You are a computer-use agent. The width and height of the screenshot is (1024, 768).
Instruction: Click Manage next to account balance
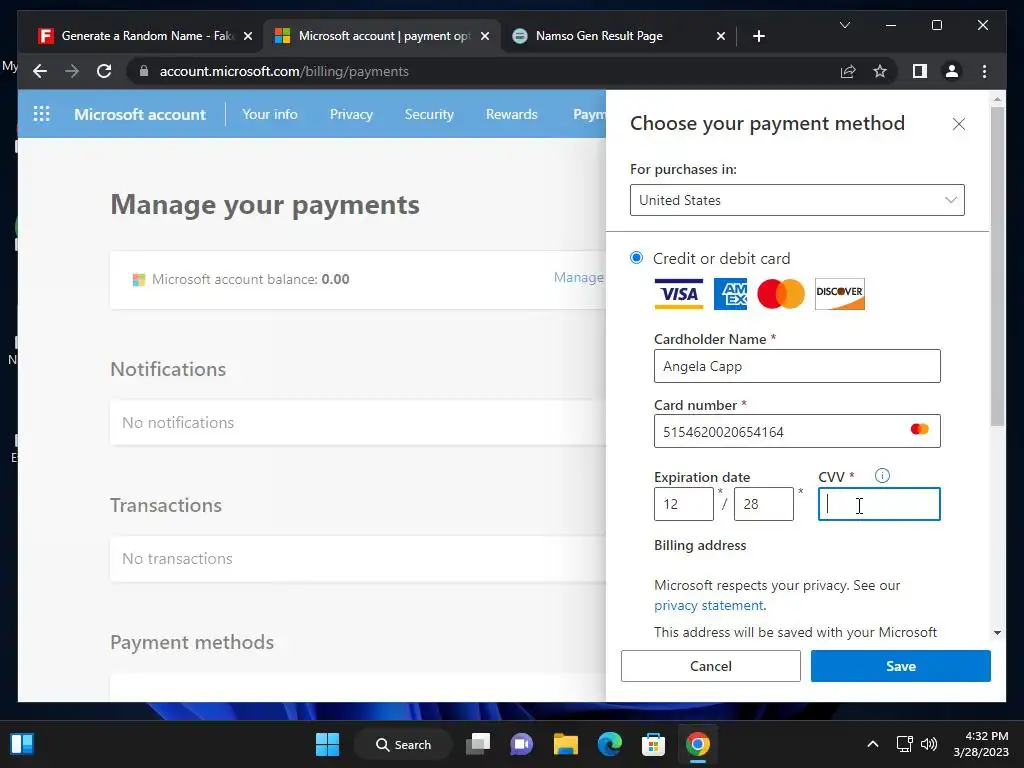[579, 278]
